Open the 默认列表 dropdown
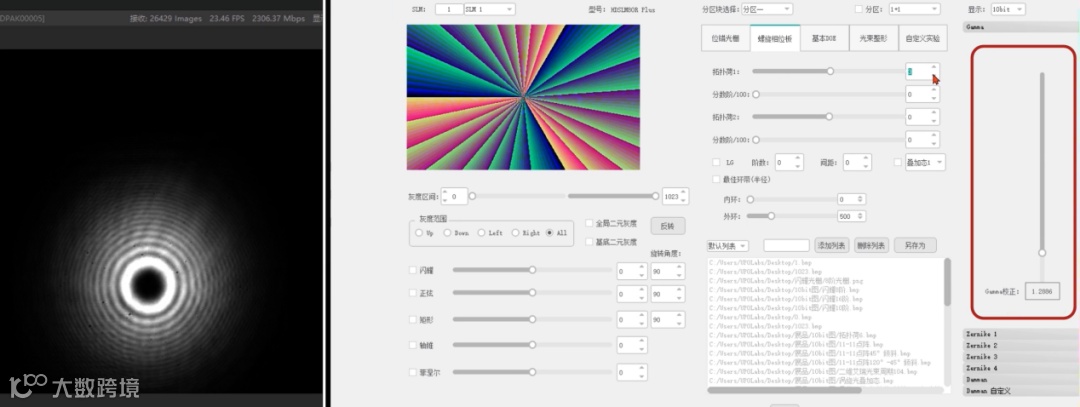This screenshot has width=1080, height=407. point(728,246)
